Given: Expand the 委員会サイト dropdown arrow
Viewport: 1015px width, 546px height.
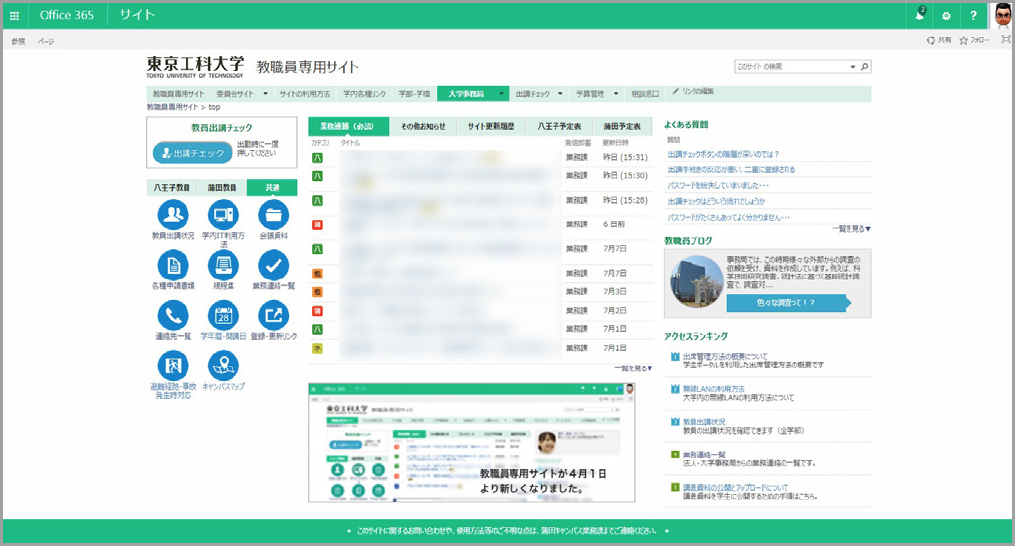Looking at the screenshot, I should pyautogui.click(x=265, y=94).
